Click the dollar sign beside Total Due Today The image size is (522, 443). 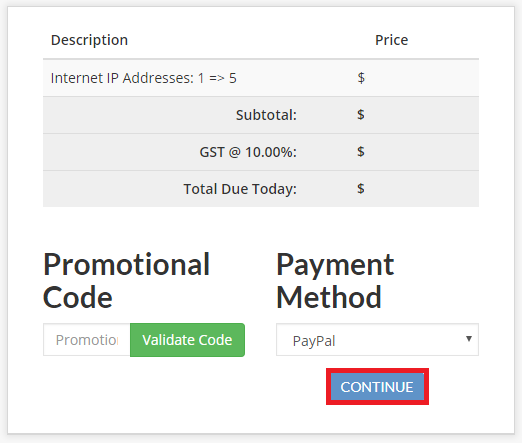click(361, 189)
